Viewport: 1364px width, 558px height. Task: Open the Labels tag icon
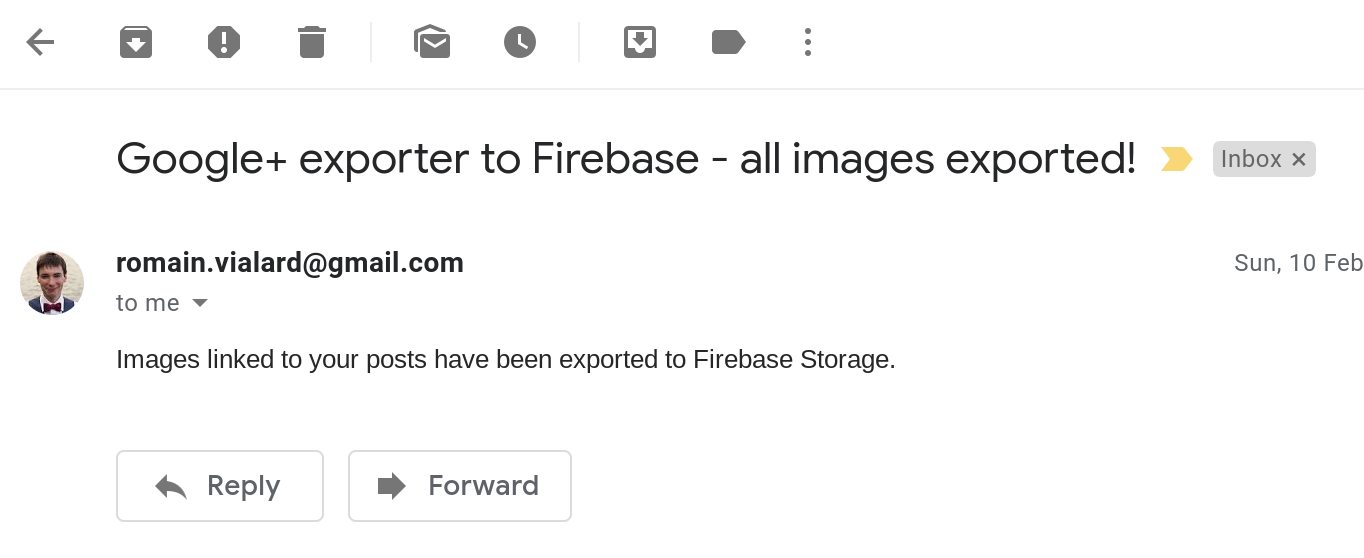point(728,42)
